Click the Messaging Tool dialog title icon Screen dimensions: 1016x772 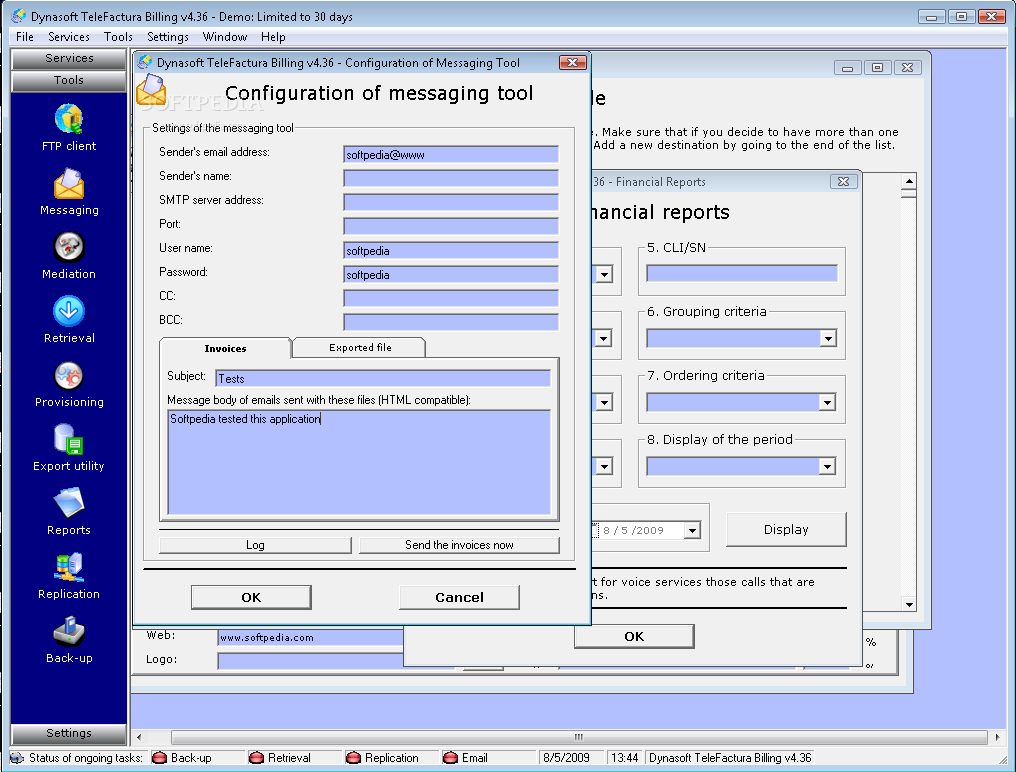pyautogui.click(x=145, y=62)
